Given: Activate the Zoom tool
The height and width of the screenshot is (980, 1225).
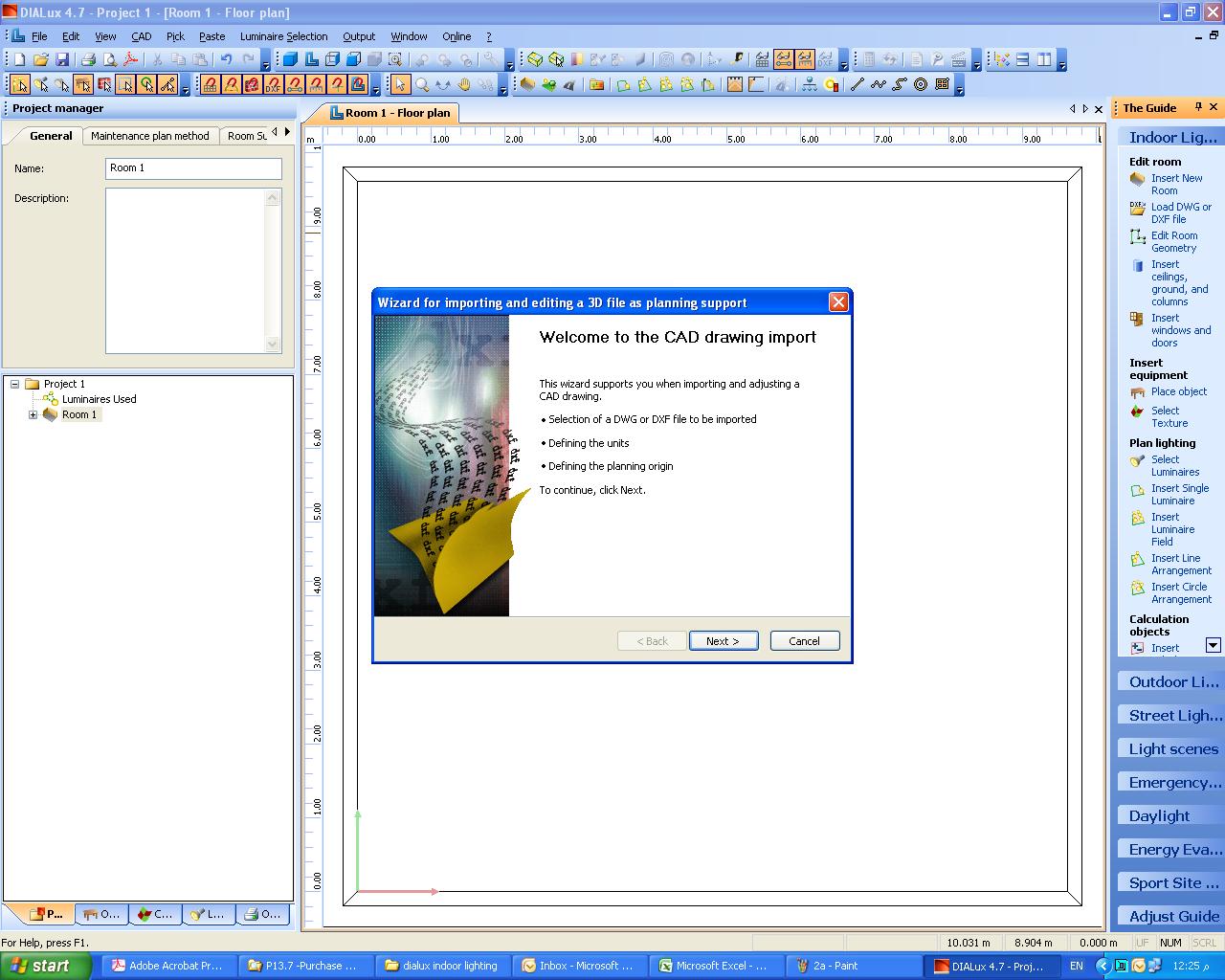Looking at the screenshot, I should click(422, 84).
